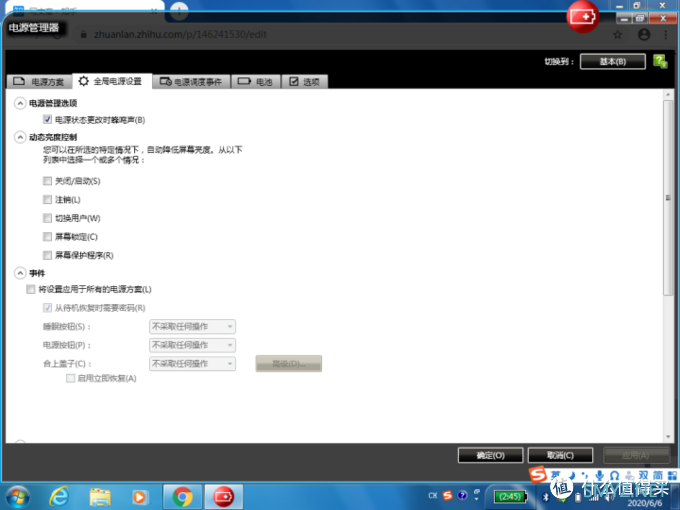Click the Windows Start button
Screen dimensions: 680x510
pyautogui.click(x=17, y=496)
